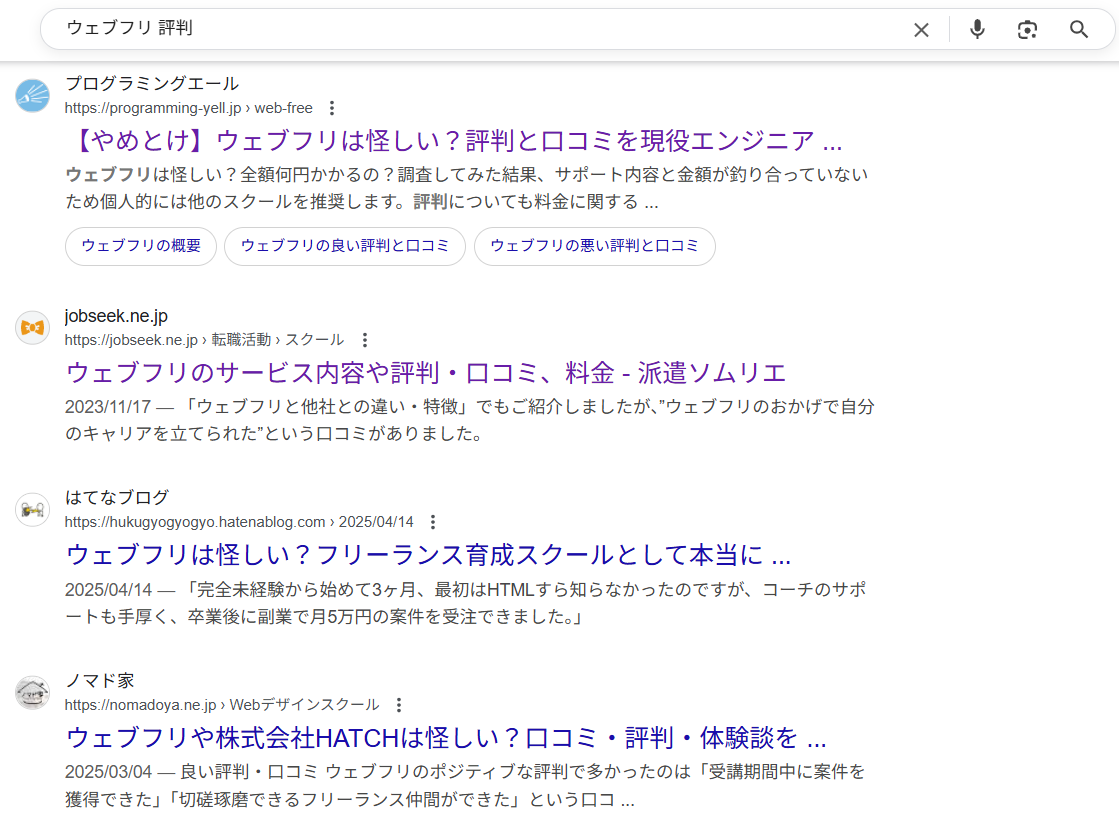The image size is (1119, 829).
Task: Click the プログラミングエール site favicon
Action: (33, 96)
